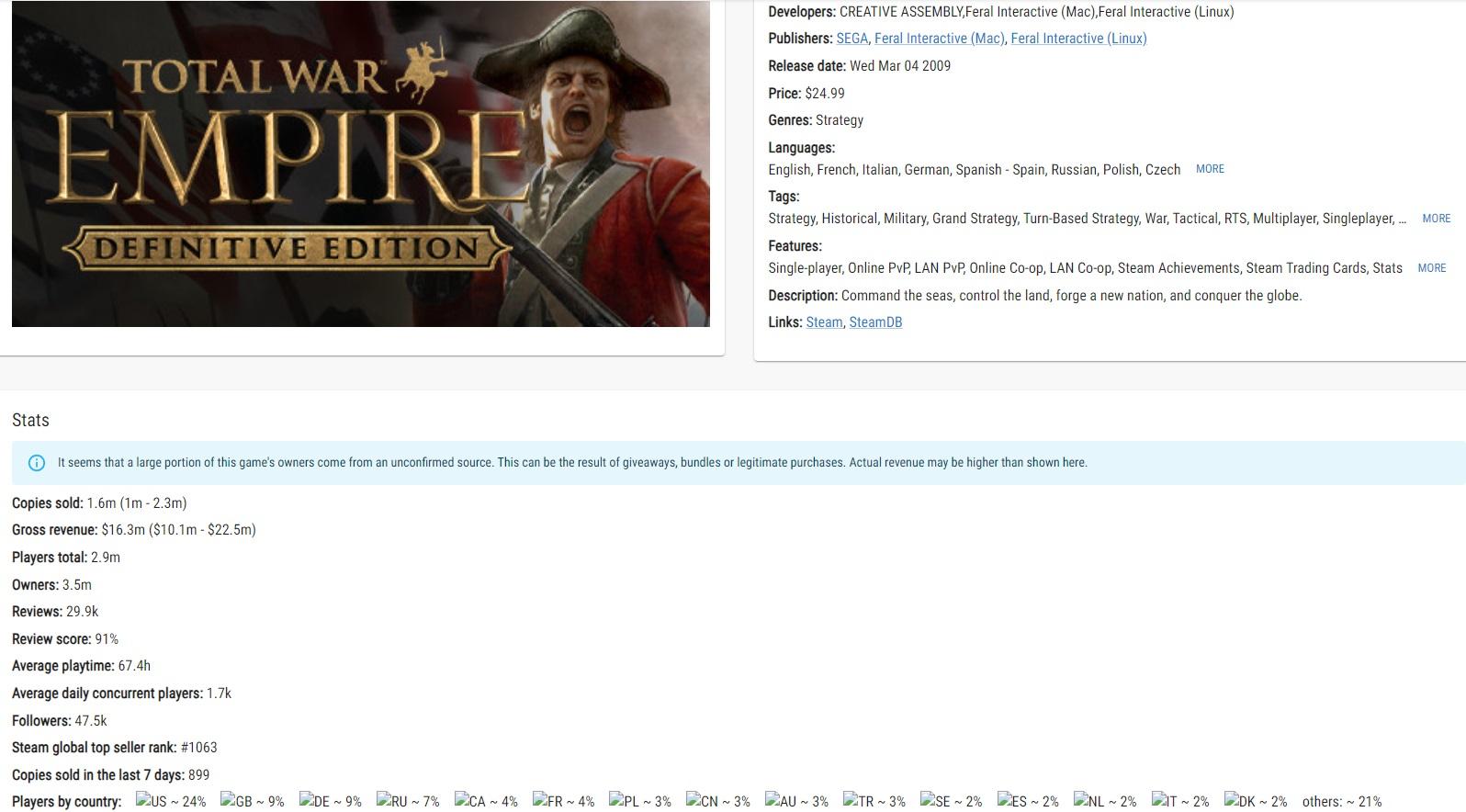1466x812 pixels.
Task: Open the Steam store link
Action: [824, 322]
